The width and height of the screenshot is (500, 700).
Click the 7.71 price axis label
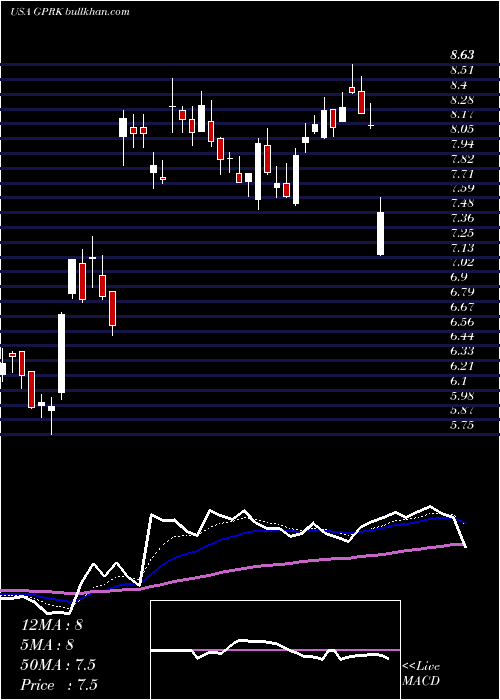(x=462, y=173)
